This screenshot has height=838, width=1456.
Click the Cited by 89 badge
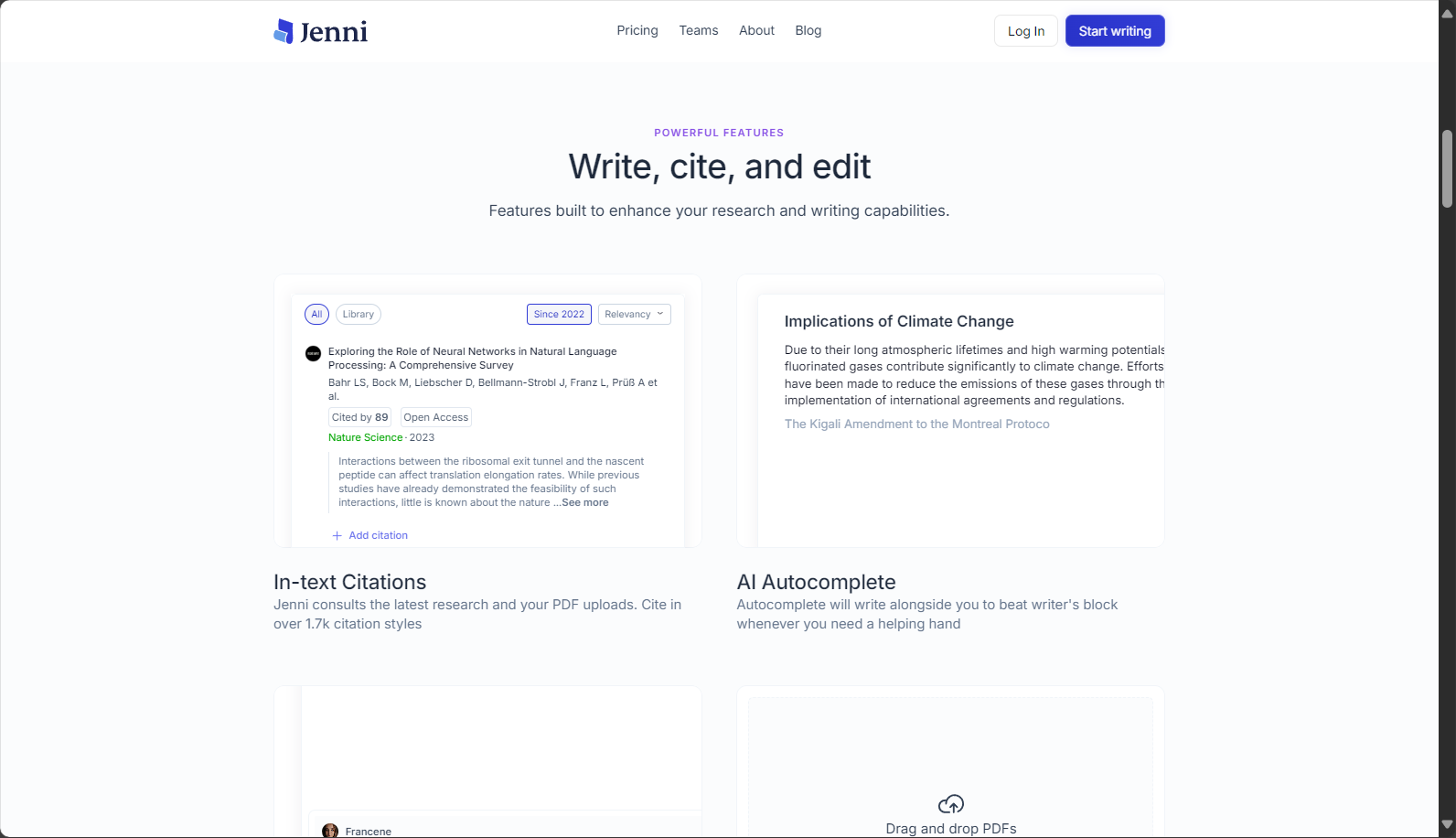[360, 417]
